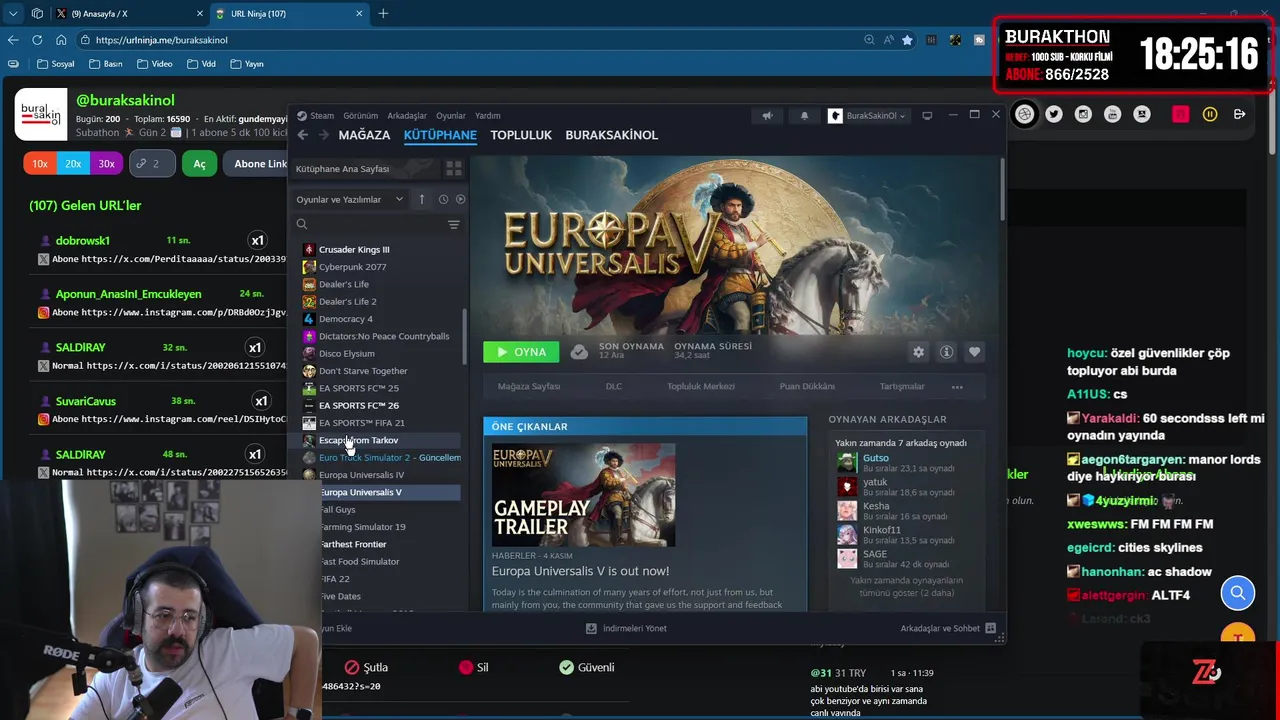Click the Şutla action at bottom
Screen dimensions: 1280x720
point(366,667)
